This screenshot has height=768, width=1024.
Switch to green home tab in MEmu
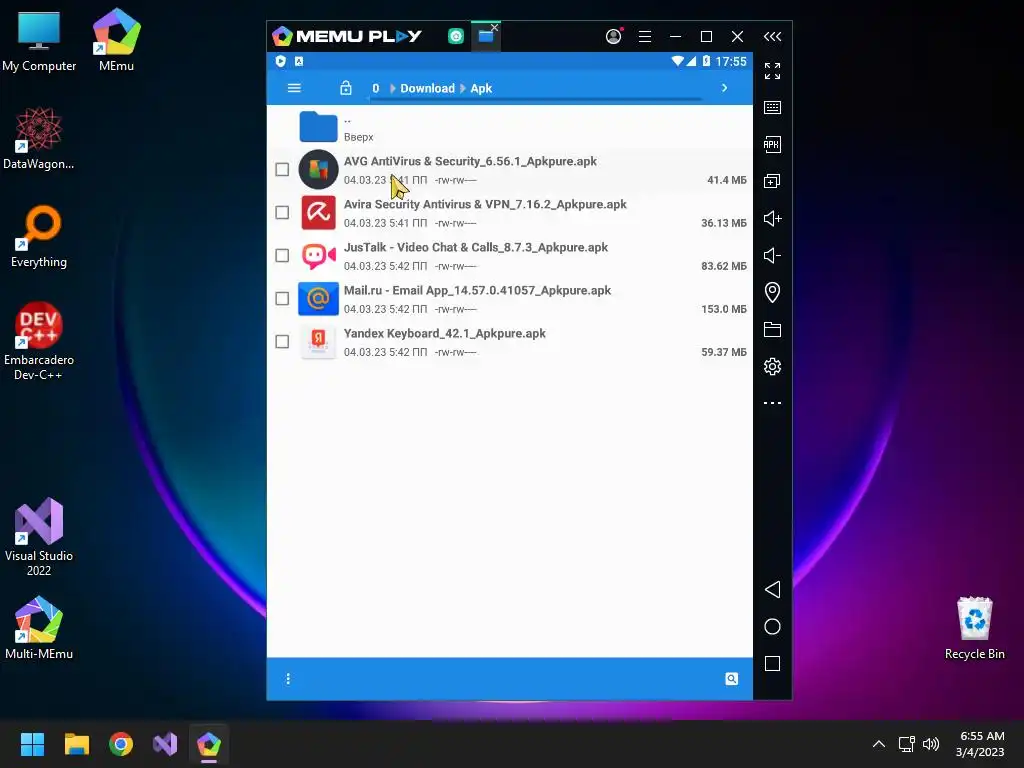[x=456, y=37]
